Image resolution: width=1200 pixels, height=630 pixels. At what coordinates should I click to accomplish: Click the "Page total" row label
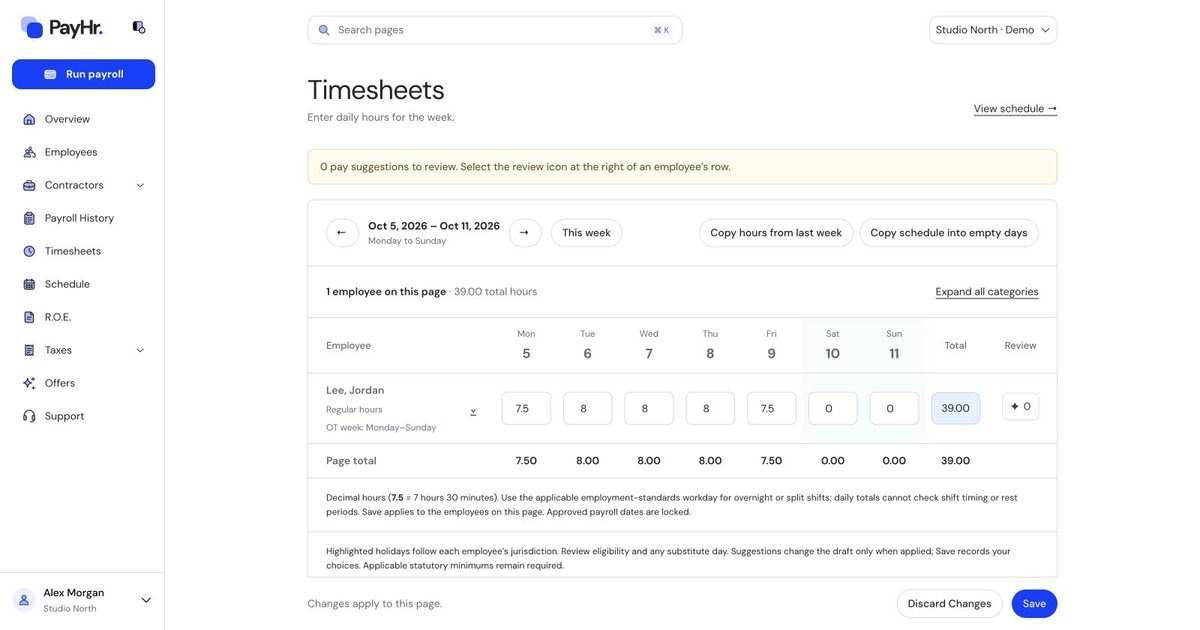[351, 461]
